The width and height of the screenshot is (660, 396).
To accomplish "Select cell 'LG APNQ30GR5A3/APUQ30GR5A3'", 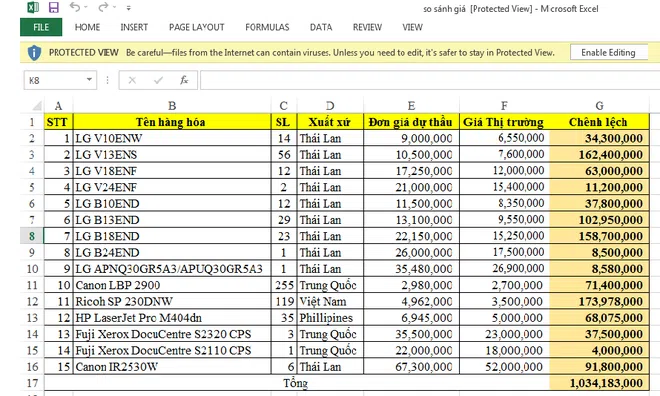I will point(172,268).
